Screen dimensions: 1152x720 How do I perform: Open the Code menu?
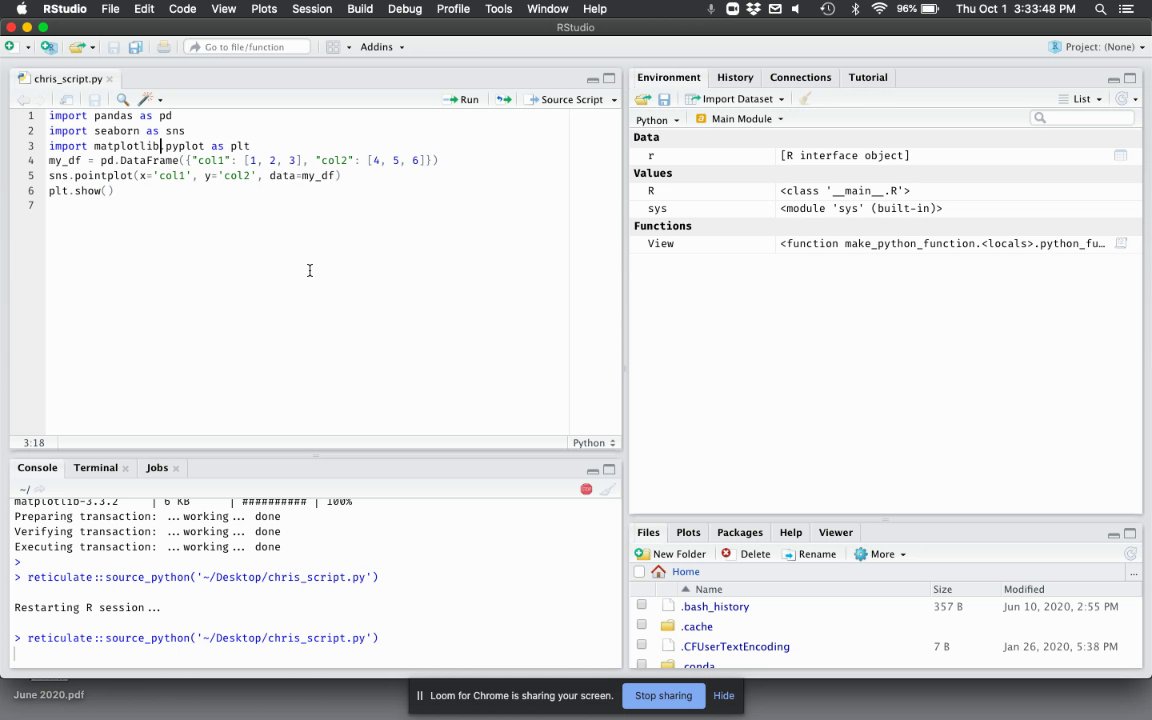182,9
